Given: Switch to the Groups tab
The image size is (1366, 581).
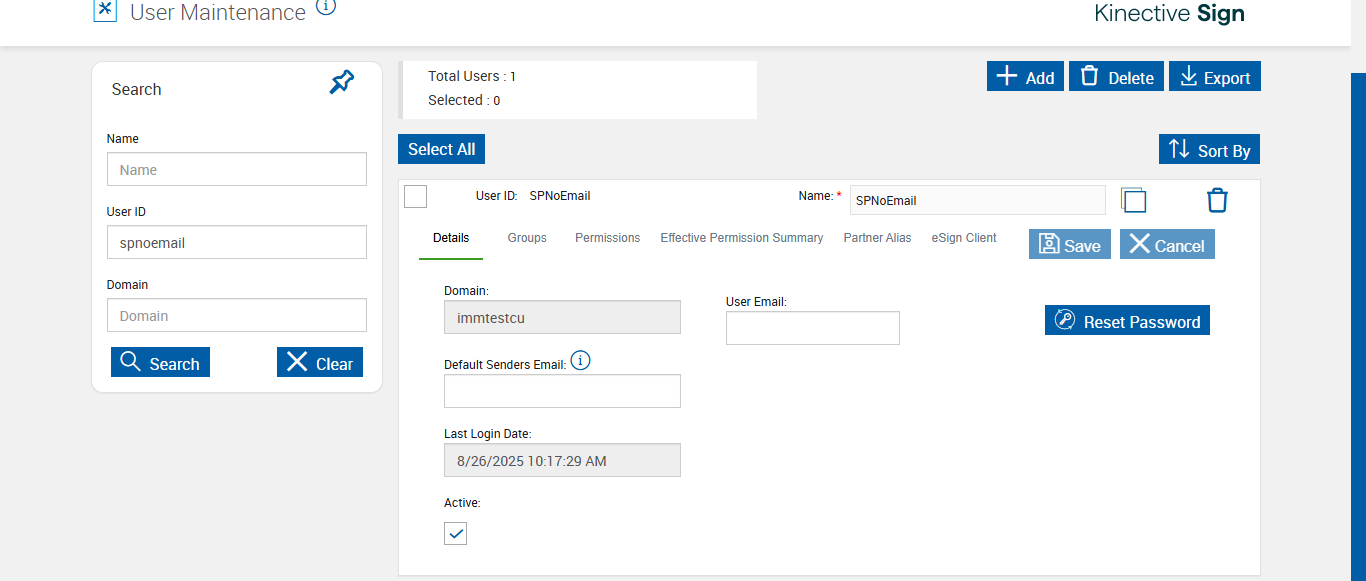Looking at the screenshot, I should click(x=527, y=238).
